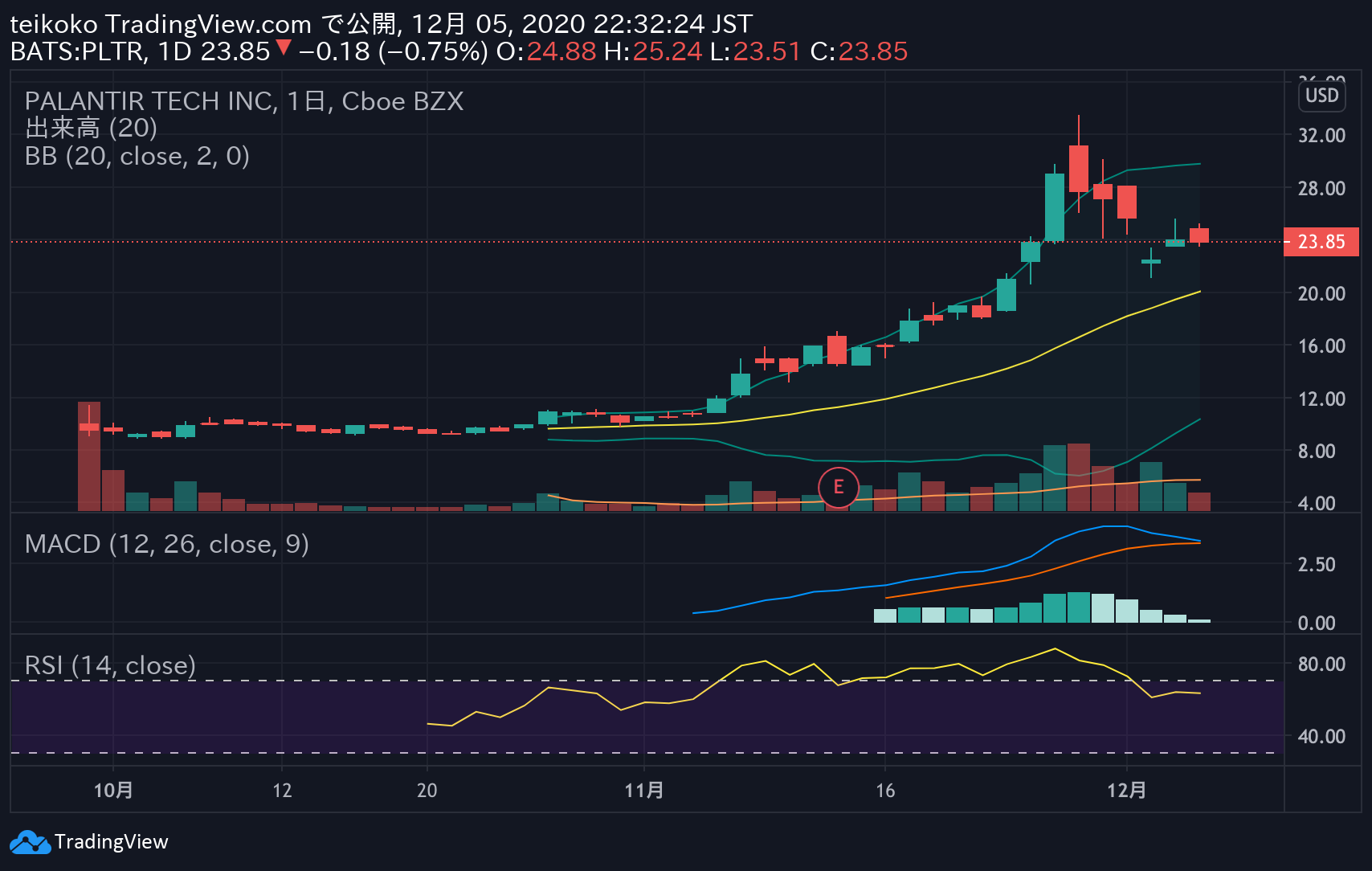Click the 'BATS:PLTR, 1D' header text
This screenshot has width=1372, height=871.
101,51
